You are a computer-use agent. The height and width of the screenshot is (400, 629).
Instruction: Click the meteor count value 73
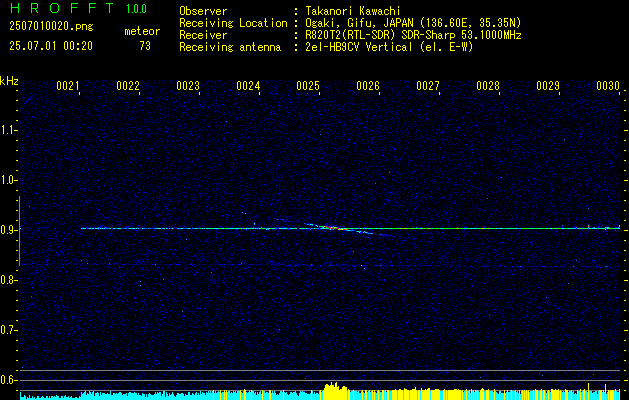click(145, 46)
